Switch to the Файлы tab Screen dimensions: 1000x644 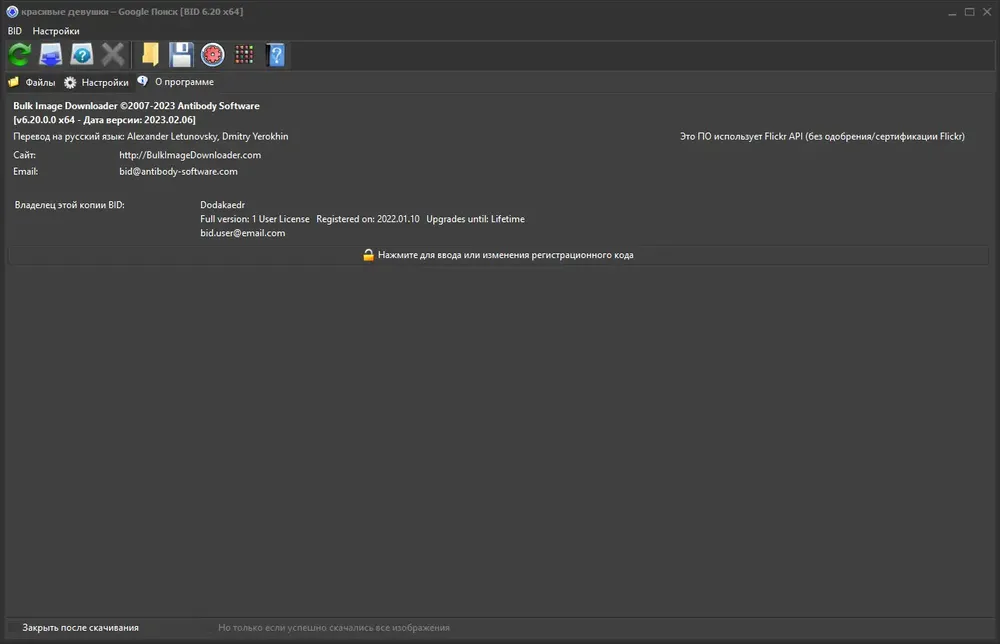tap(33, 82)
